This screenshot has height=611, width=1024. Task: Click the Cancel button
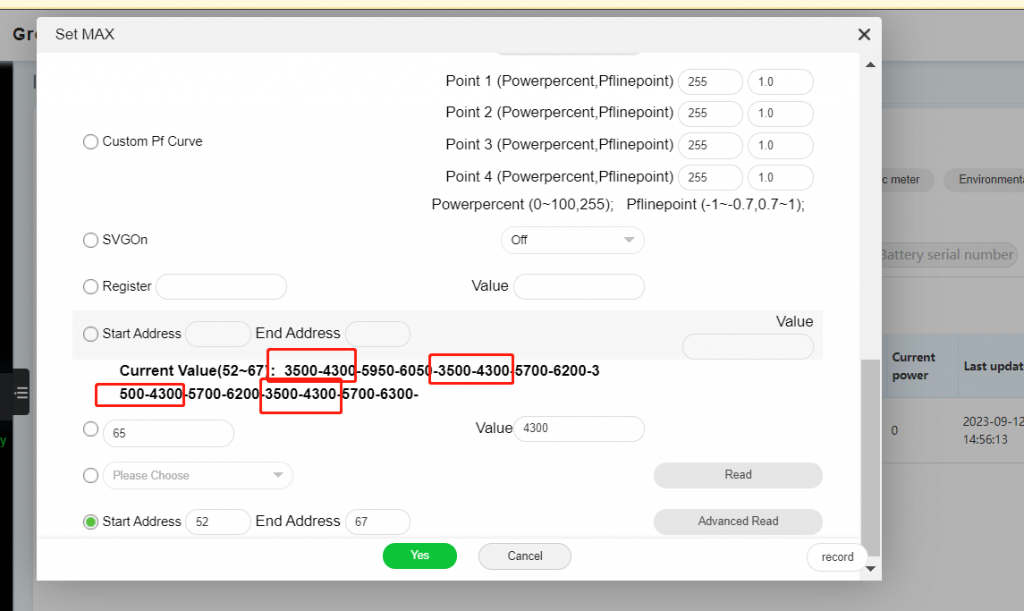[524, 556]
